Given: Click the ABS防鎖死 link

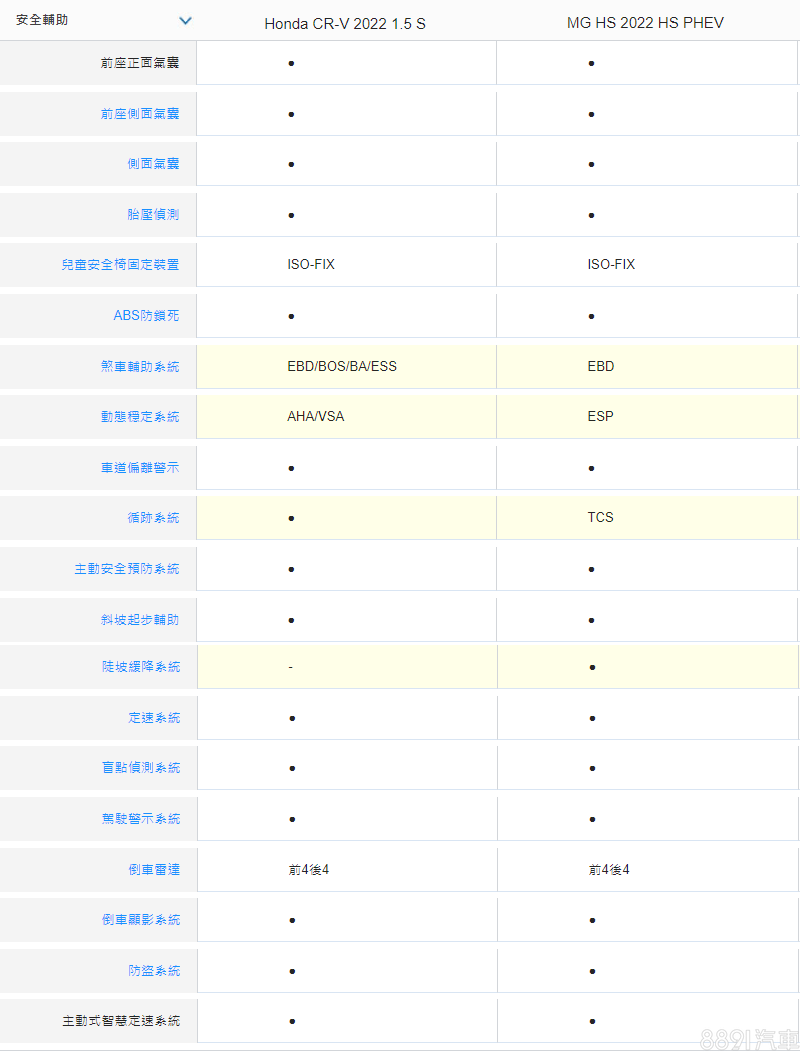Looking at the screenshot, I should [146, 316].
